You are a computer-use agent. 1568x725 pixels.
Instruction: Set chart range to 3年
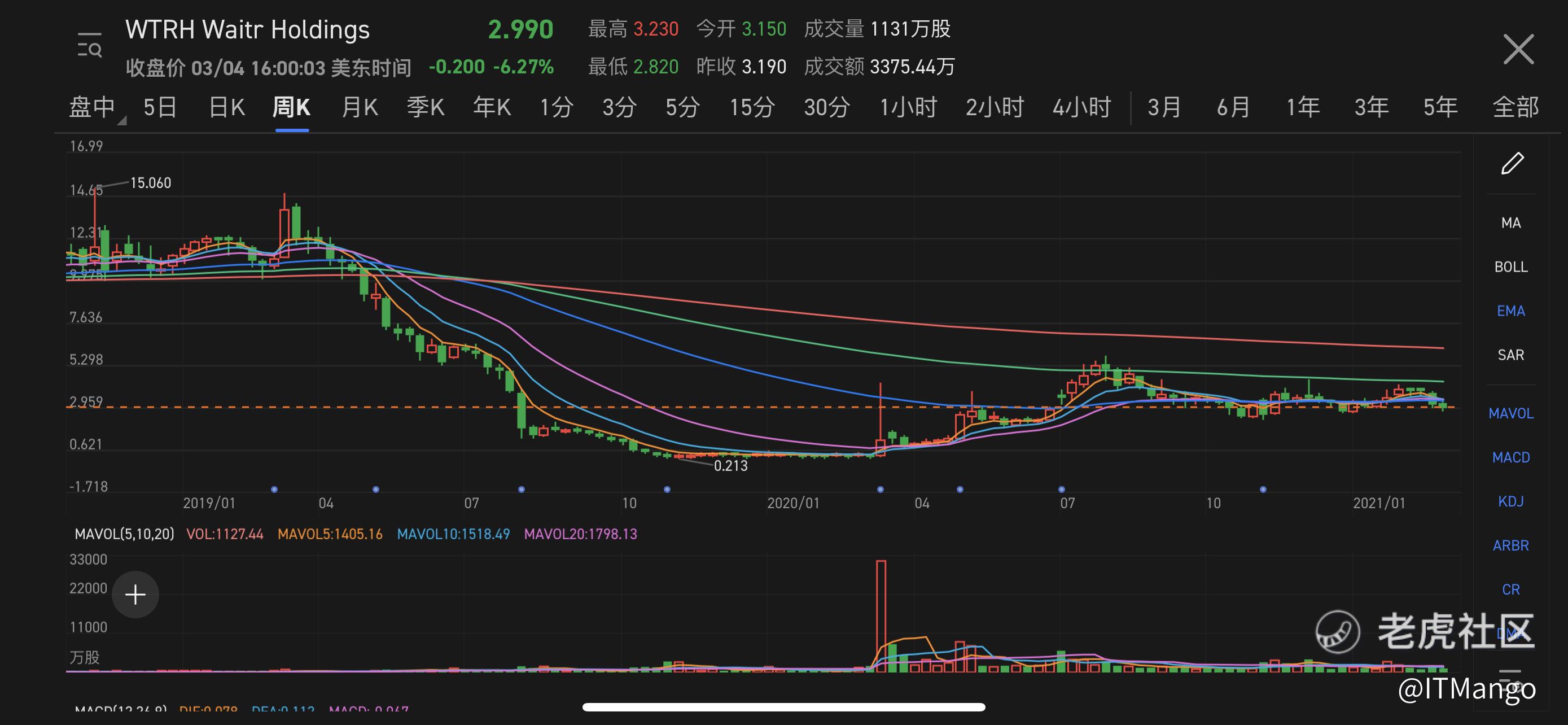[1371, 108]
